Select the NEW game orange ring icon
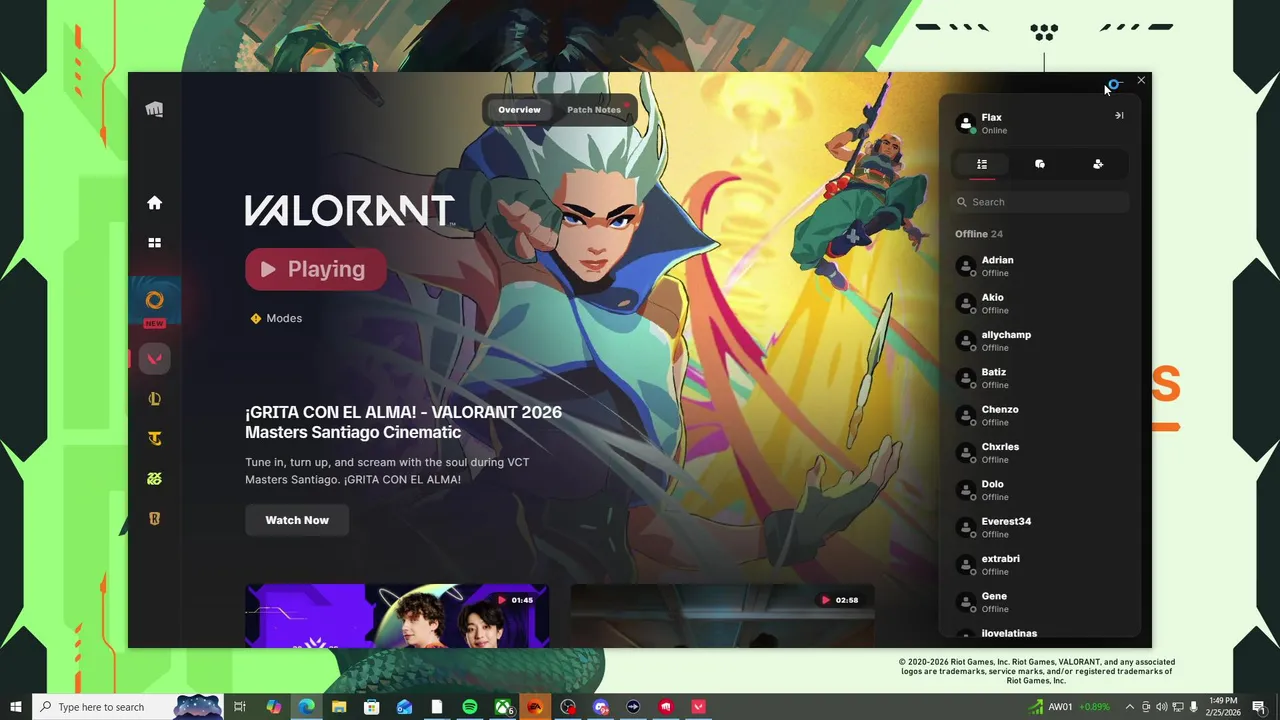Viewport: 1280px width, 720px height. (154, 300)
